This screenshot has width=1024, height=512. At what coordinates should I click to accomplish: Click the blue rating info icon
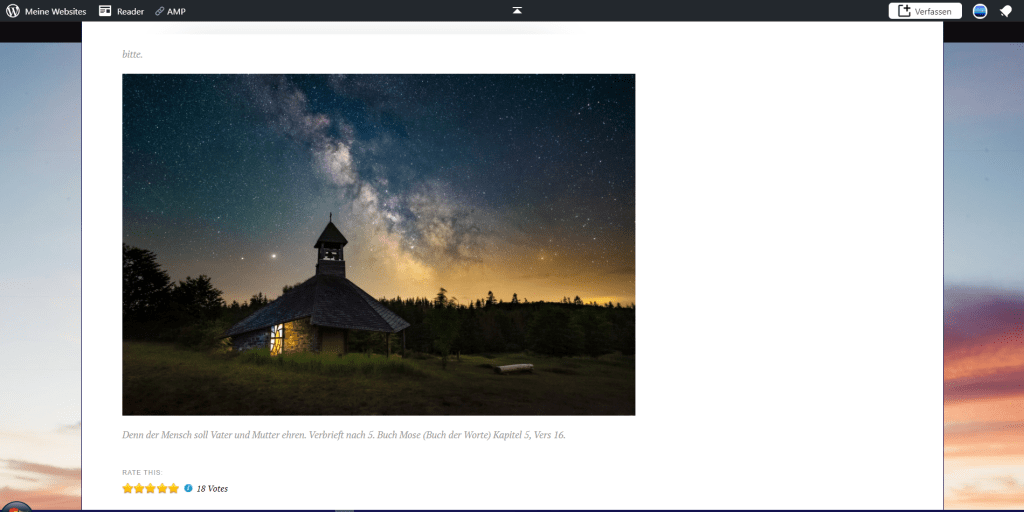click(188, 489)
